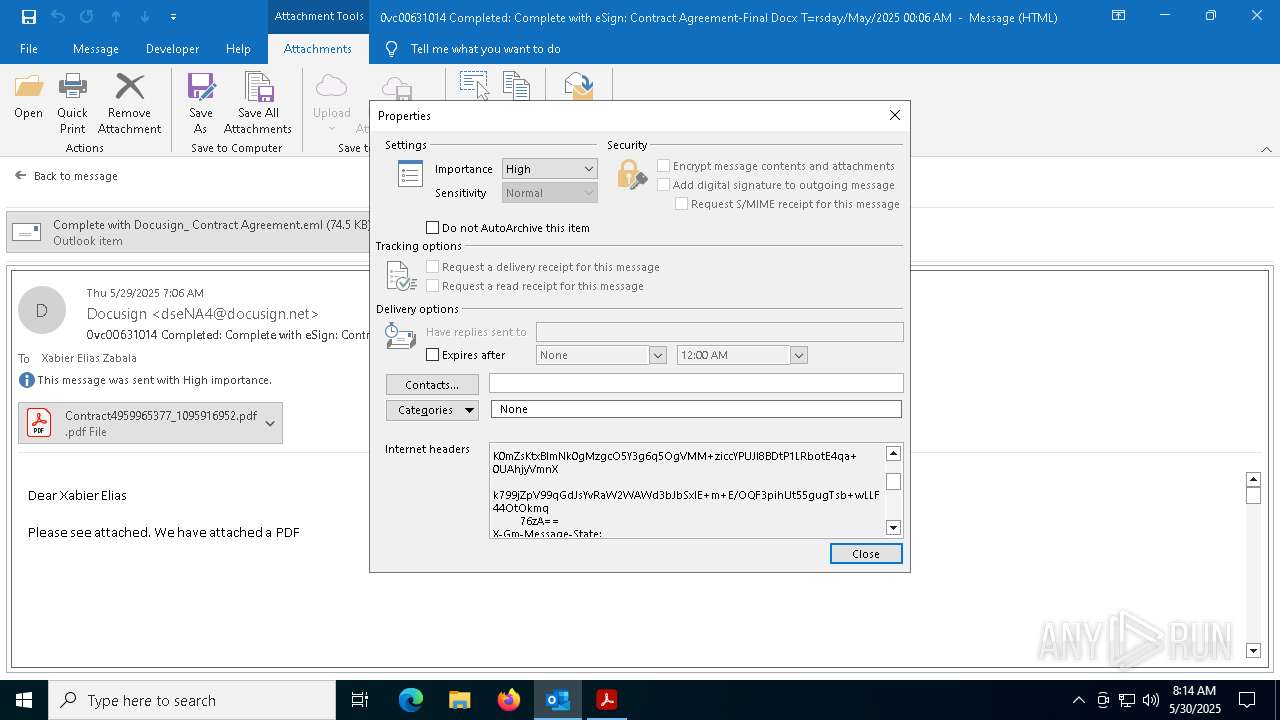Toggle Request S/MIME receipt checkbox

pos(681,204)
